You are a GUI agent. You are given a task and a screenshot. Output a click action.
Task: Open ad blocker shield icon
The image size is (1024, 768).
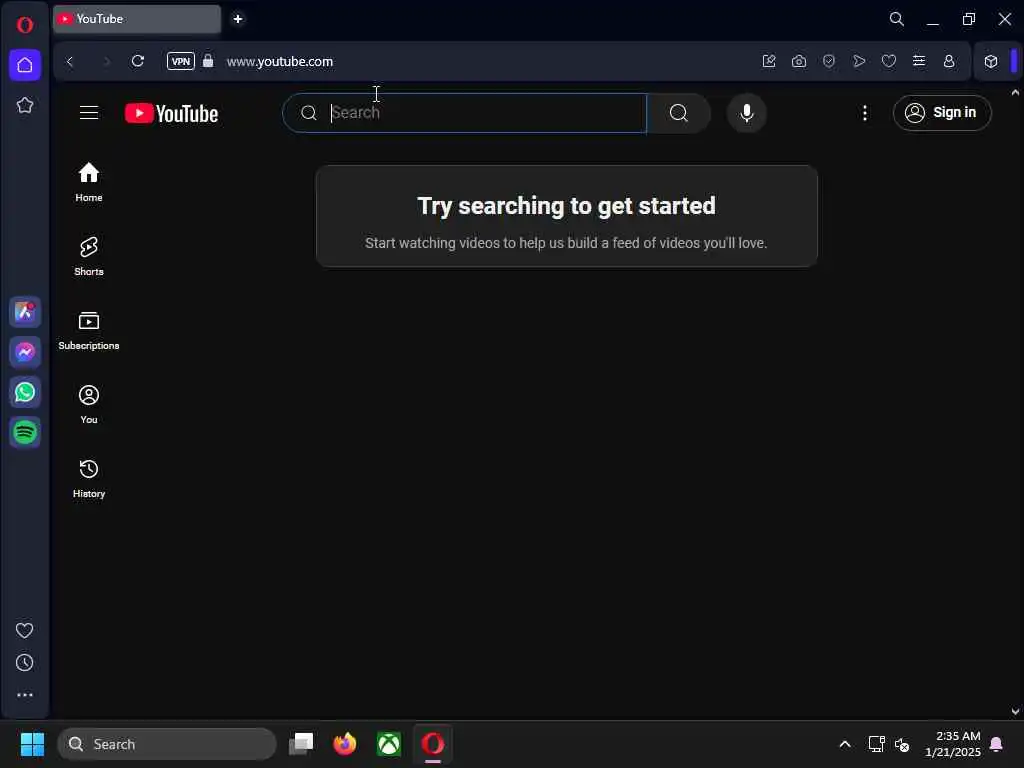829,61
